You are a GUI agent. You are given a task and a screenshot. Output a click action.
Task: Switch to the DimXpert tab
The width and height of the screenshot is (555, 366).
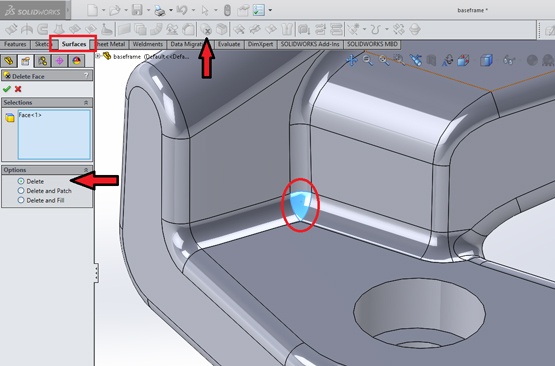coord(261,44)
